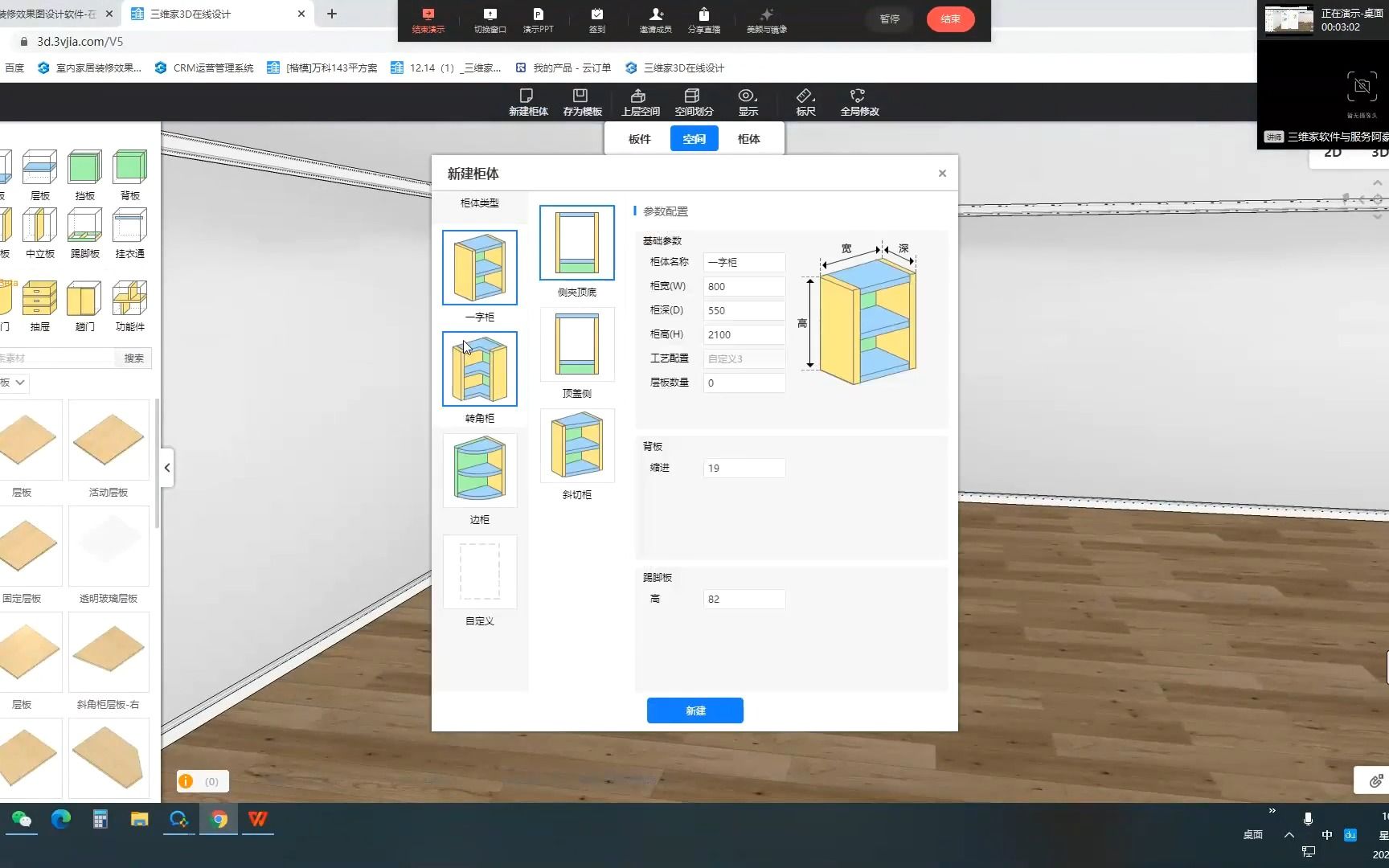
Task: Open the 全局修改 tool
Action: coord(858,101)
